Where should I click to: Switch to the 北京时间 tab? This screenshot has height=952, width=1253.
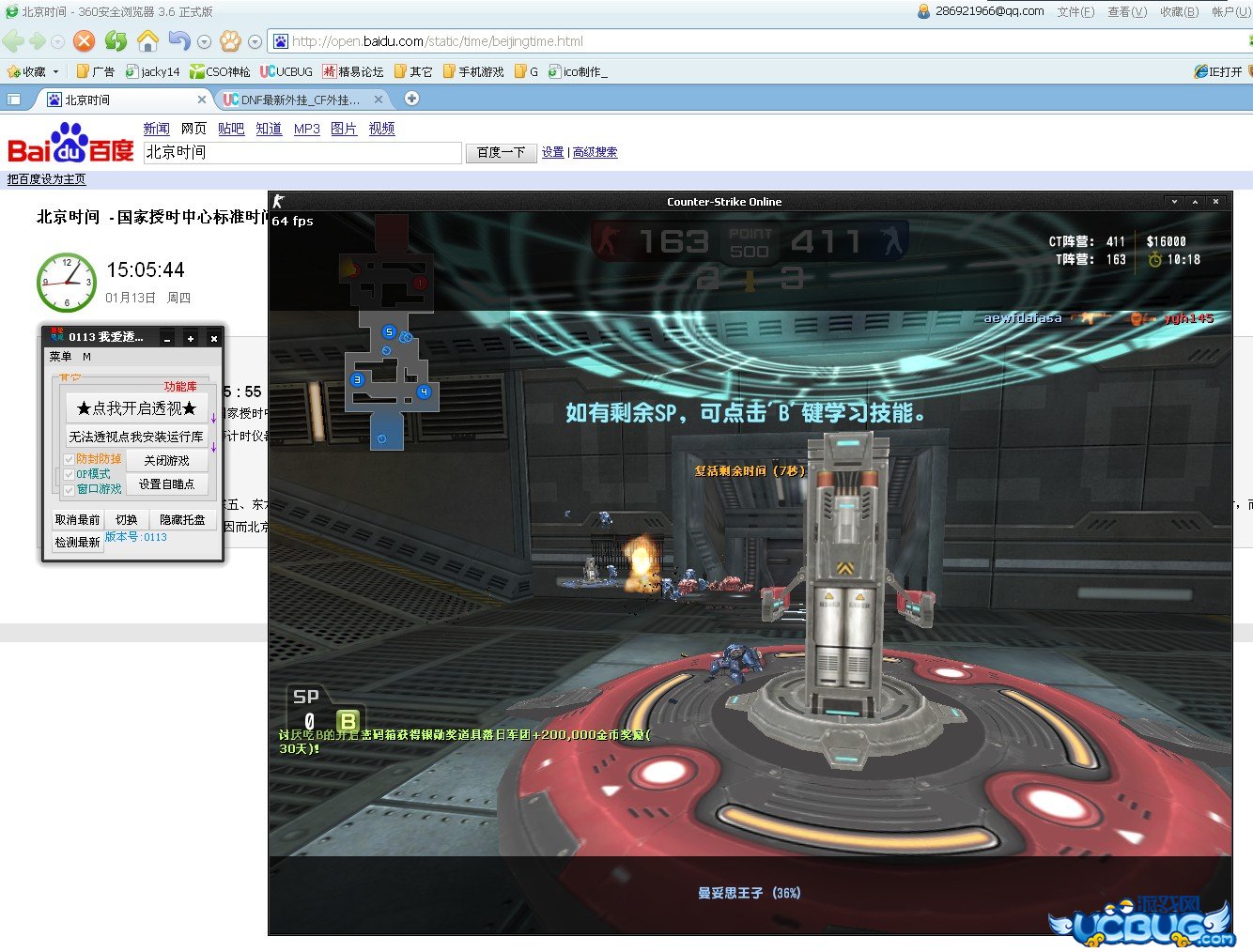pos(122,100)
